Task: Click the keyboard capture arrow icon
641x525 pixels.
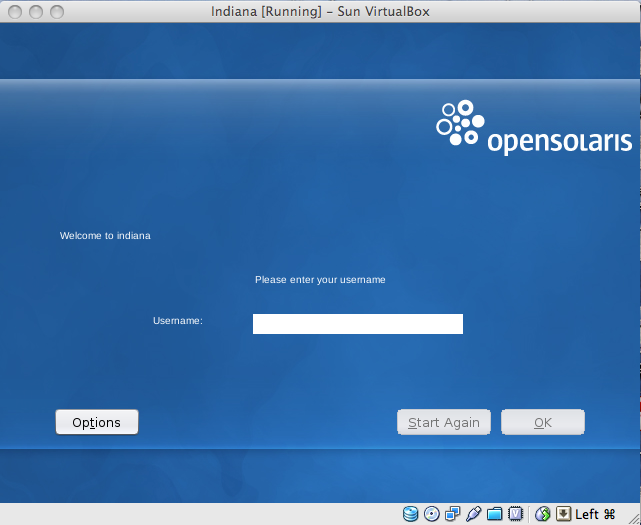Action: (x=563, y=514)
